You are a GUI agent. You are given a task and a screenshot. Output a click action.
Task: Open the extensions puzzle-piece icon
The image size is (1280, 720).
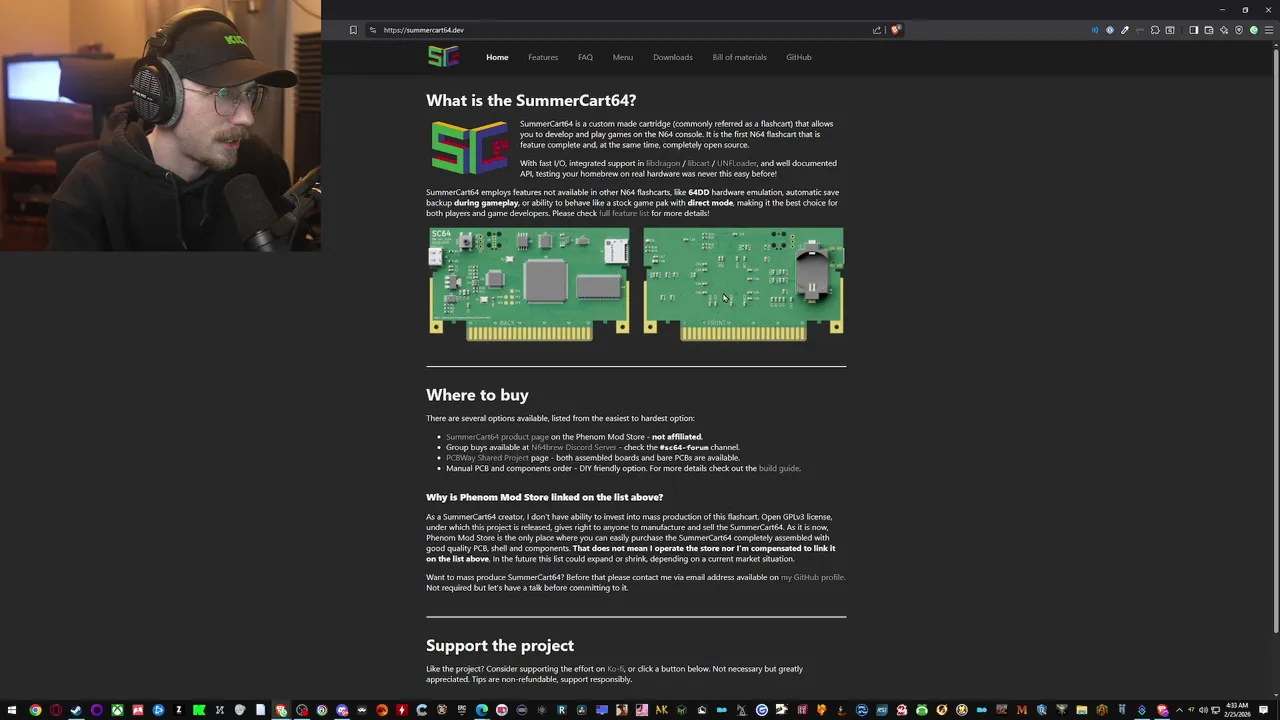coord(1155,30)
